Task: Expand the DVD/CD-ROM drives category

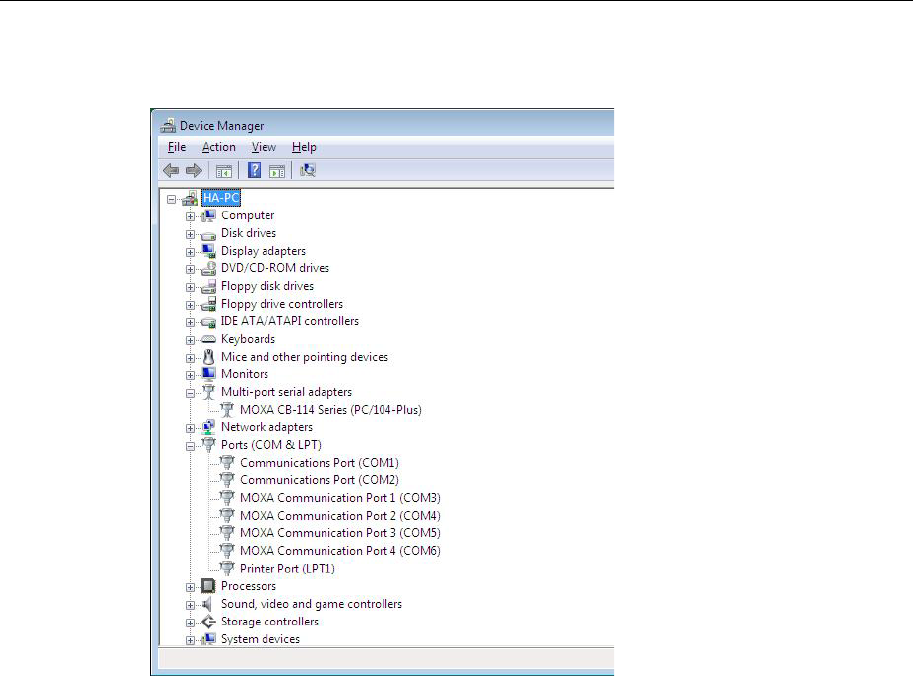Action: 190,269
